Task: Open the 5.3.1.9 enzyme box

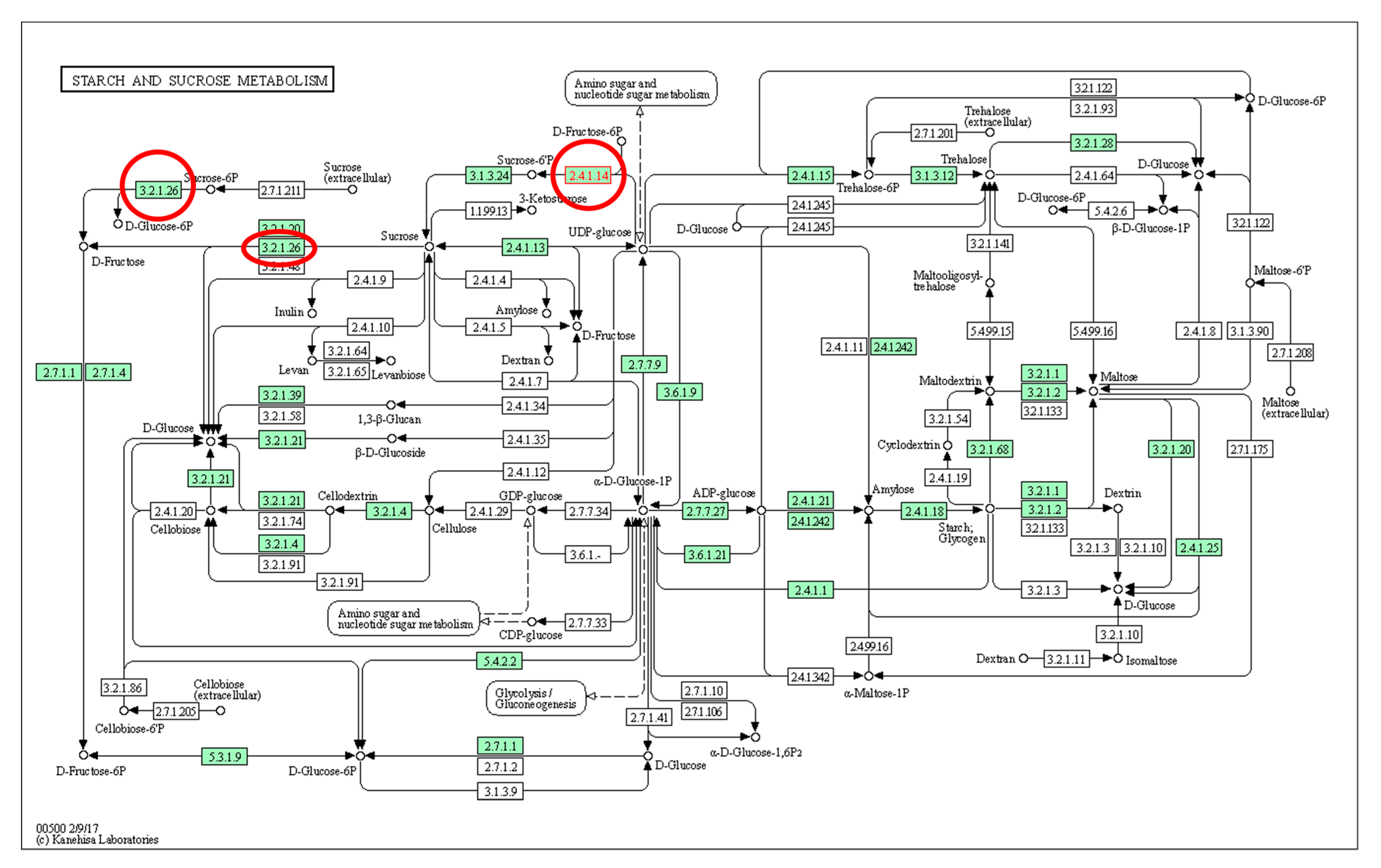Action: click(x=224, y=756)
